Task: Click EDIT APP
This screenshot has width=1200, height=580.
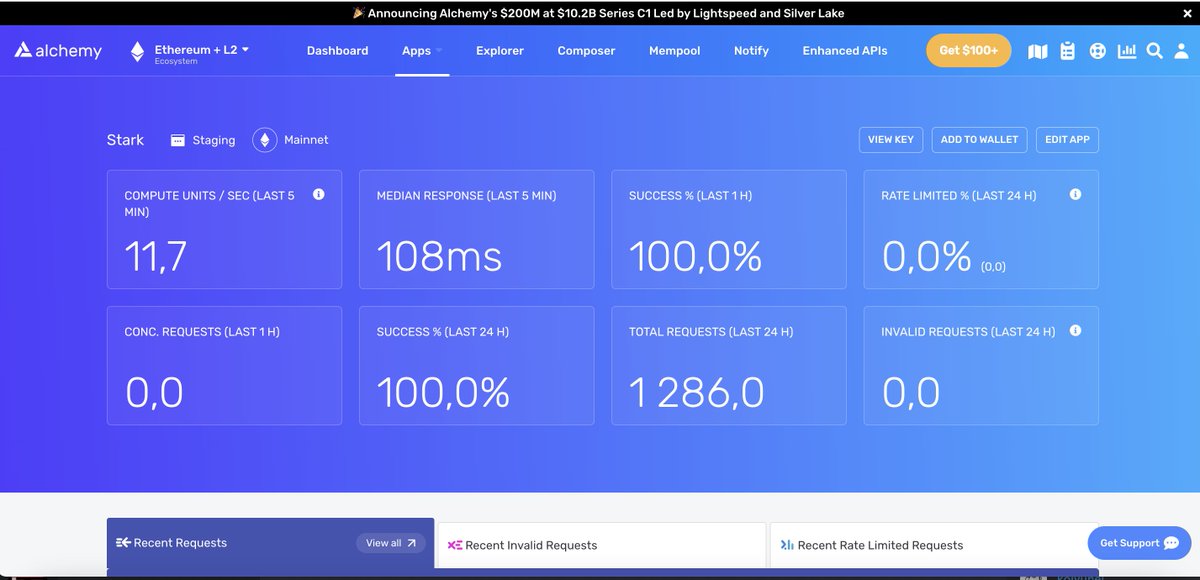Action: tap(1067, 140)
